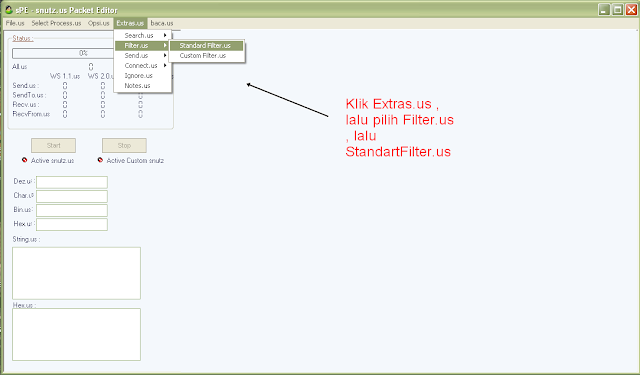The width and height of the screenshot is (640, 375).
Task: Click the SendTo.us : row label
Action: (29, 95)
